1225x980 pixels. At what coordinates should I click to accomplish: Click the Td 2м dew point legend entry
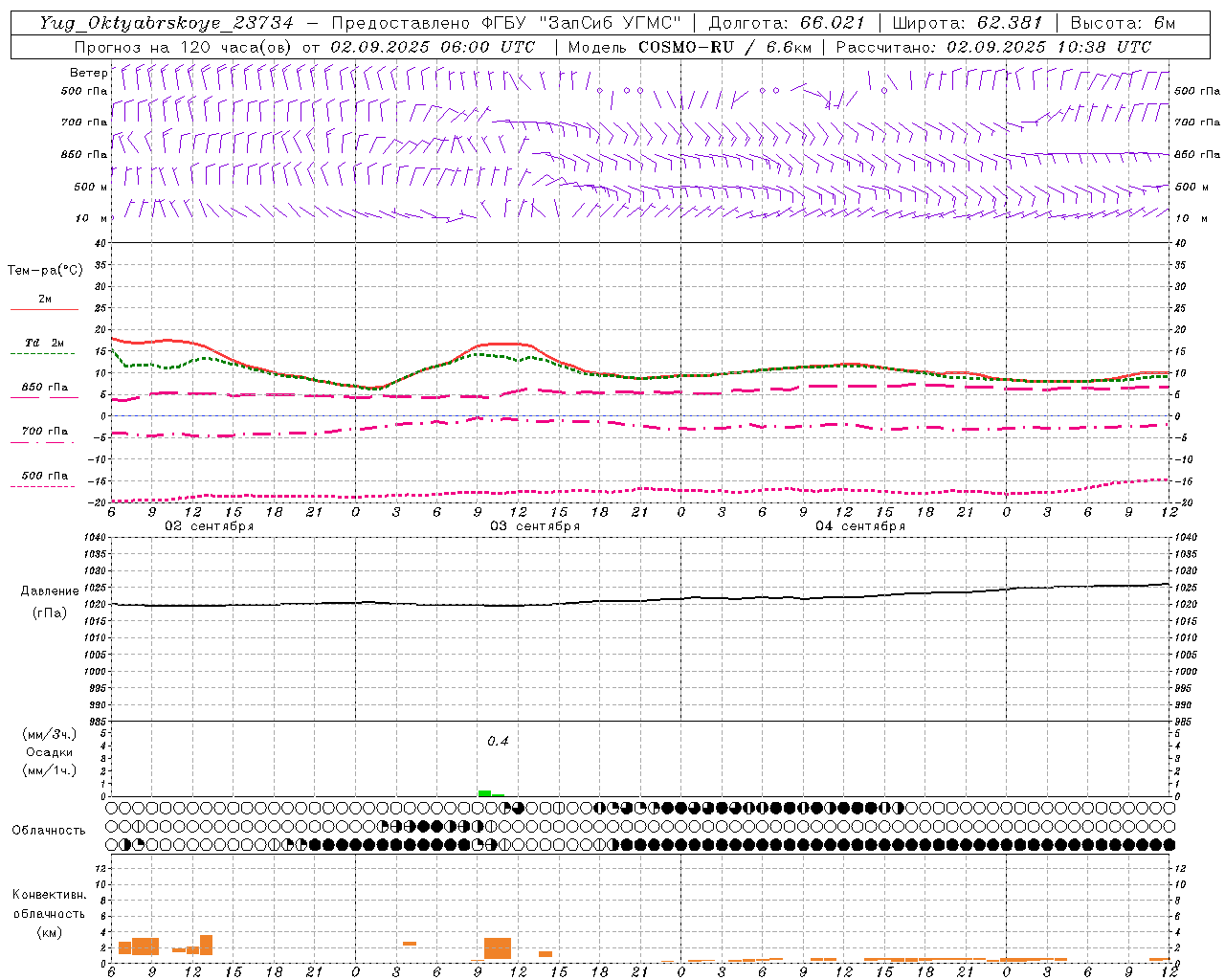(45, 343)
